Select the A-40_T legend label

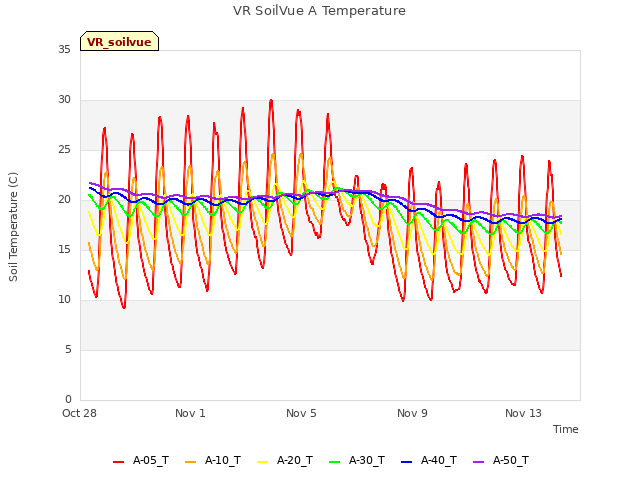tap(439, 460)
